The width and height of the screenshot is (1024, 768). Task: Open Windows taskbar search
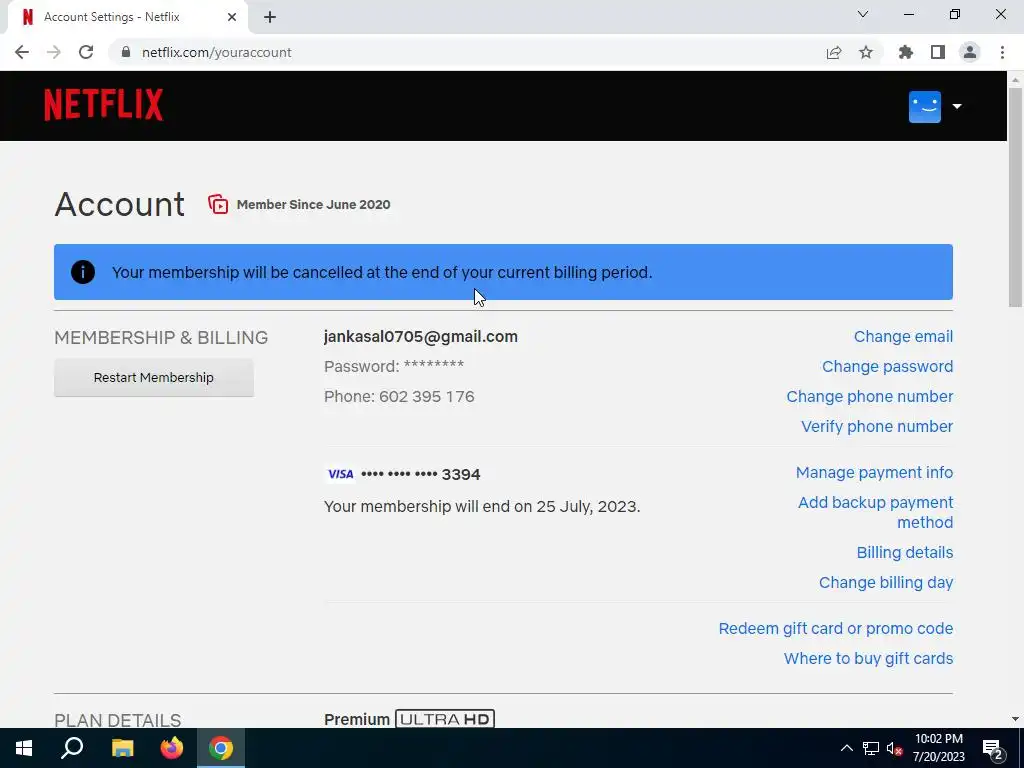point(72,748)
